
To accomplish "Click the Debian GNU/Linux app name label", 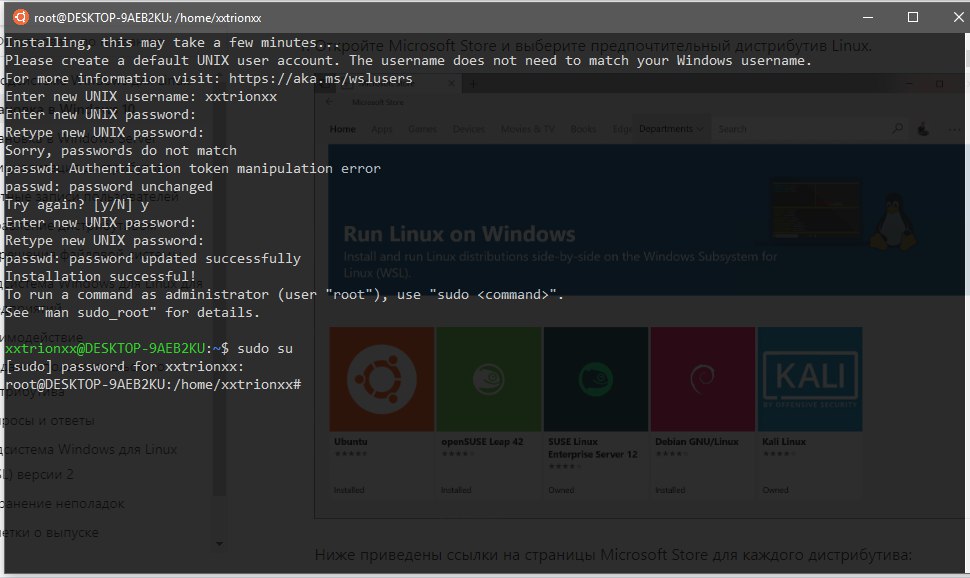I will click(x=697, y=442).
